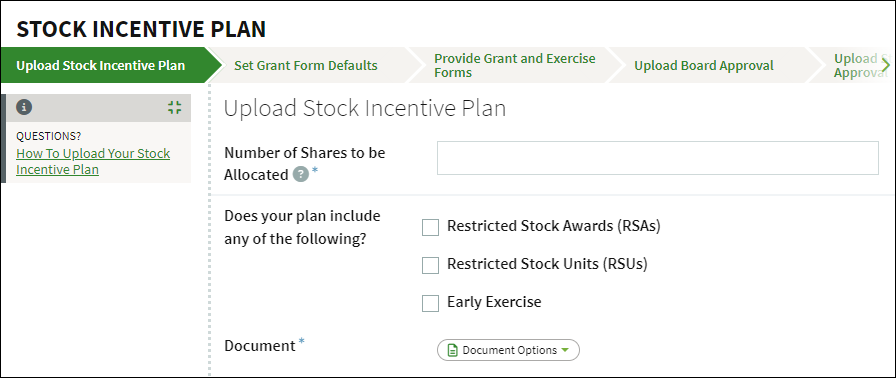
Task: Click the Restricted Stock Awards (RSAs) label
Action: coord(554,226)
